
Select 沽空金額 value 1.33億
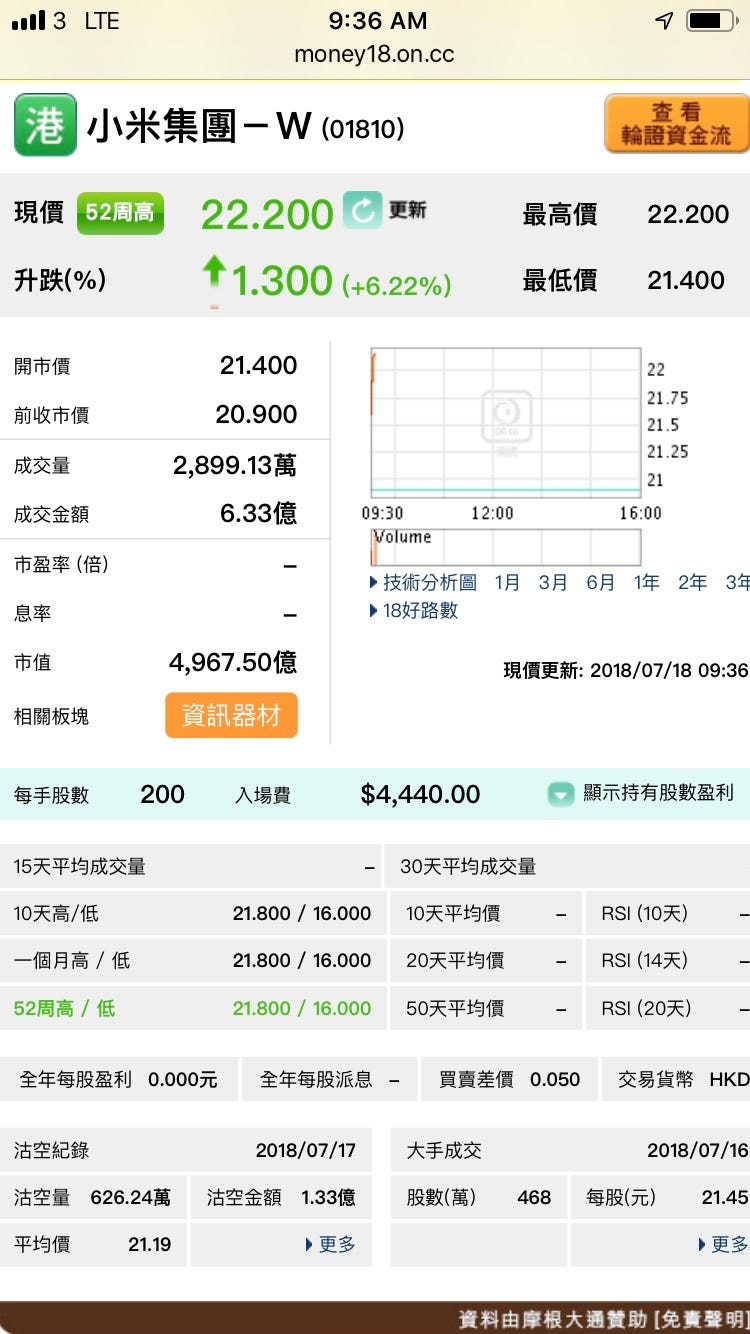(328, 1198)
